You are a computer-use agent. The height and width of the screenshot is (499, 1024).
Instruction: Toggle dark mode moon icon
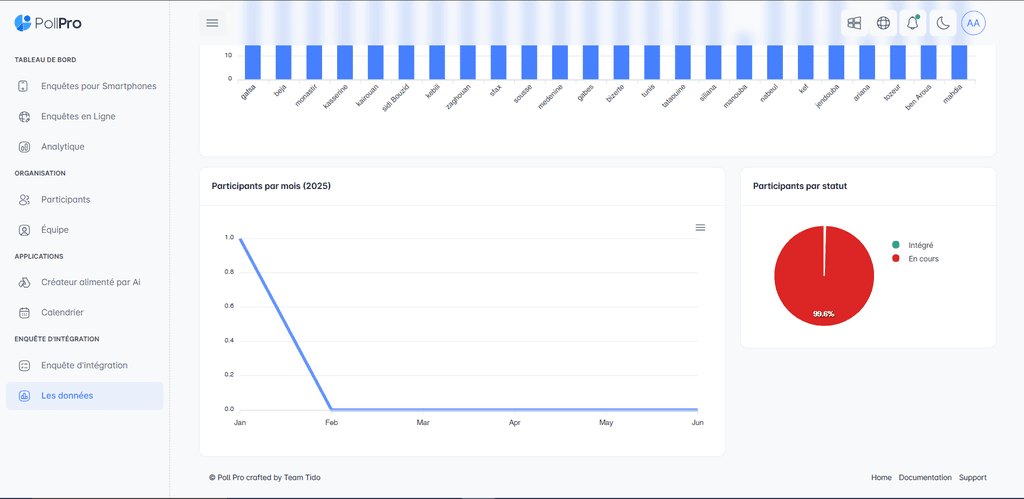click(x=942, y=23)
